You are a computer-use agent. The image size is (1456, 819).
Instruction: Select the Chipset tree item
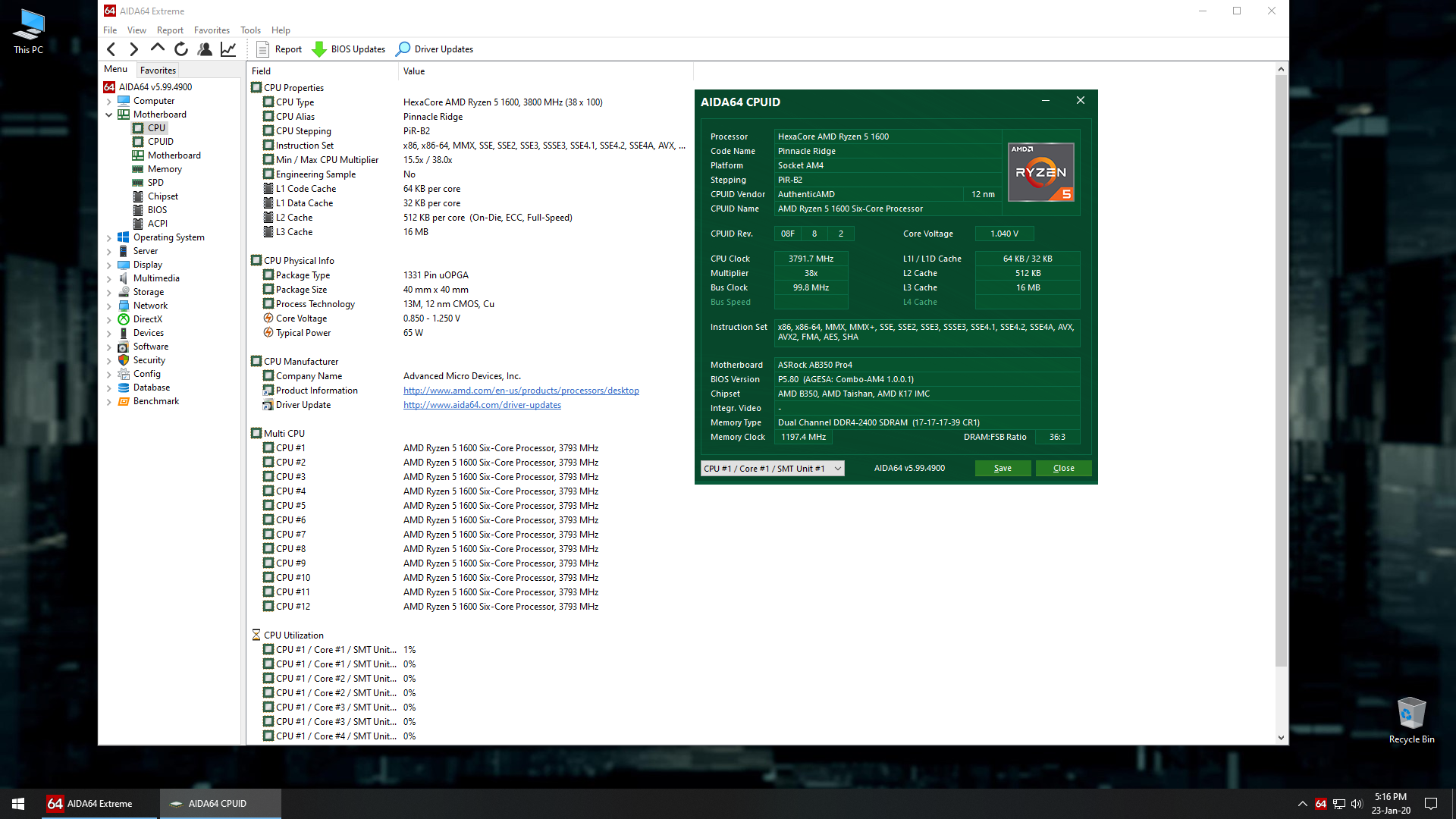(162, 196)
